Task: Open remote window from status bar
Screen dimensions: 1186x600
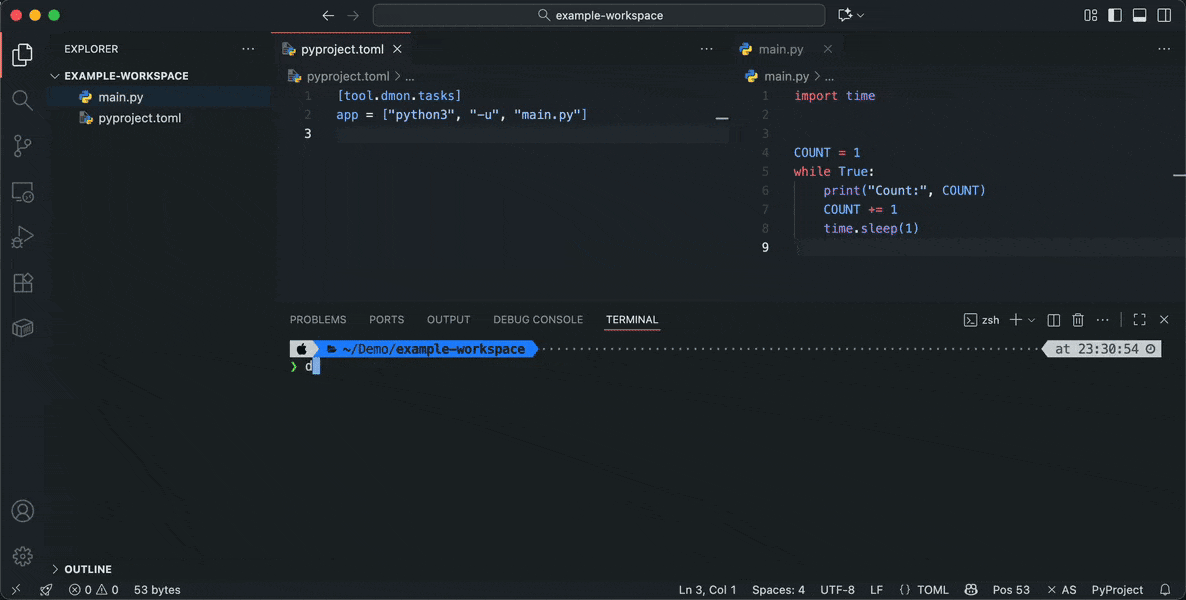Action: coord(17,590)
